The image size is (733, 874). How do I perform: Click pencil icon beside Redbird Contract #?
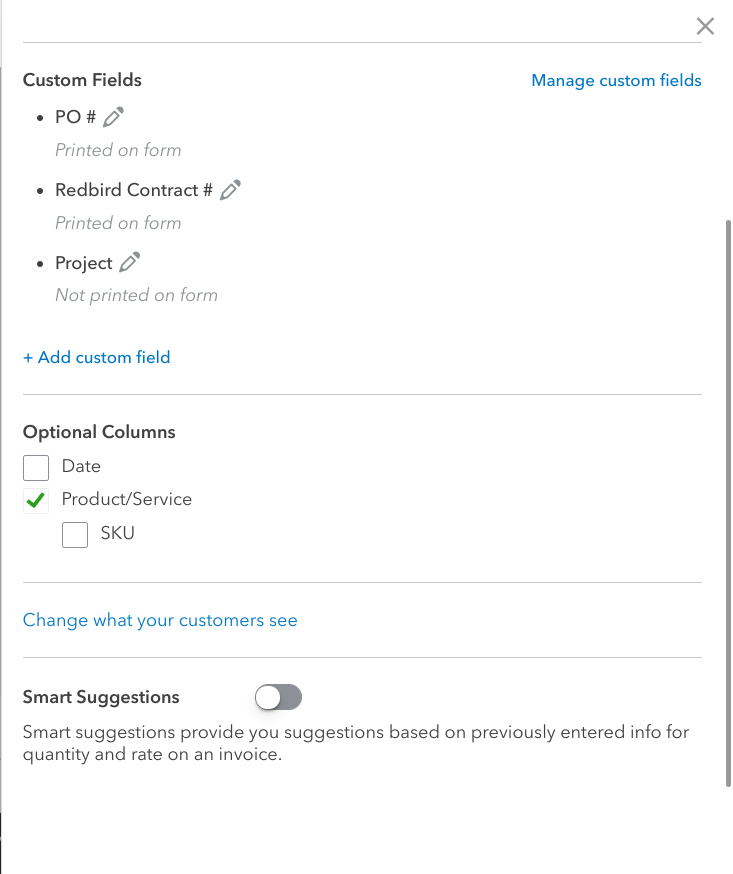pos(231,190)
